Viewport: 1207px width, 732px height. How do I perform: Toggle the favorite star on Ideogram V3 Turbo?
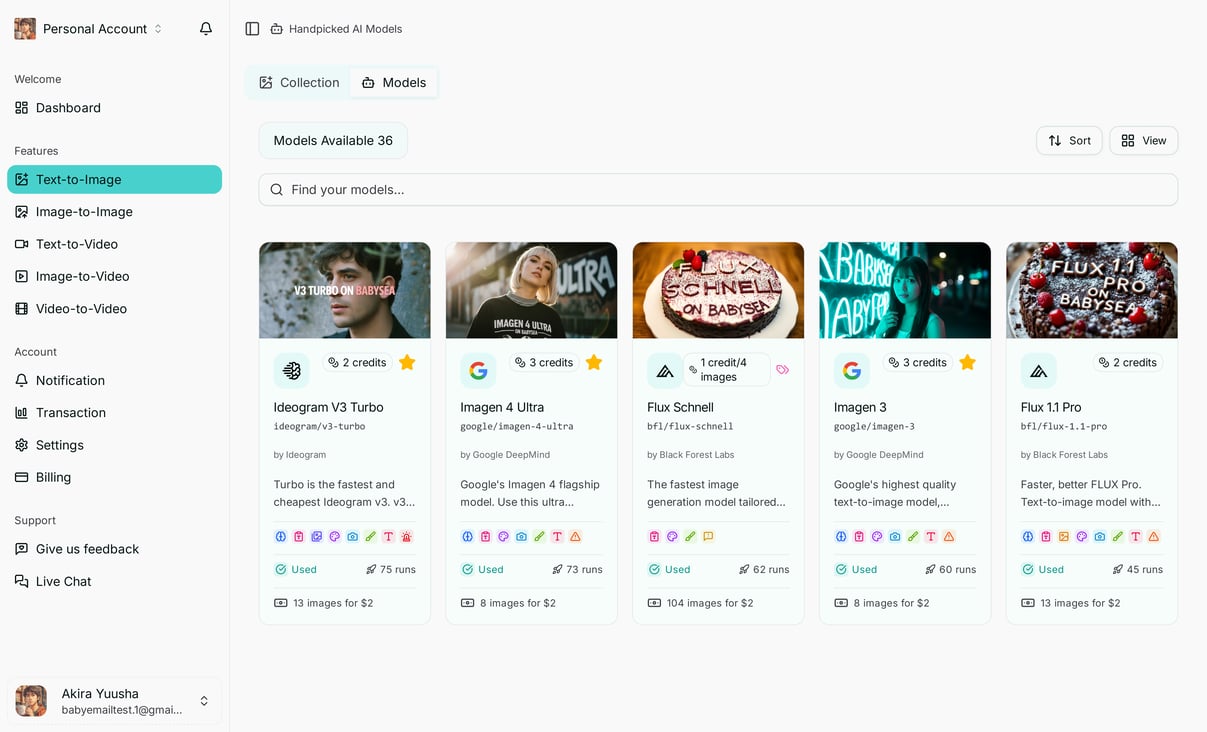[407, 363]
